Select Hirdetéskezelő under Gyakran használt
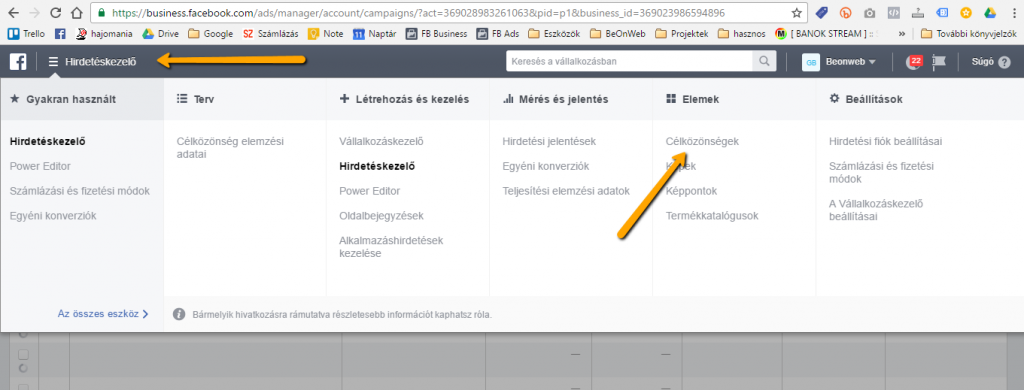 pos(47,141)
